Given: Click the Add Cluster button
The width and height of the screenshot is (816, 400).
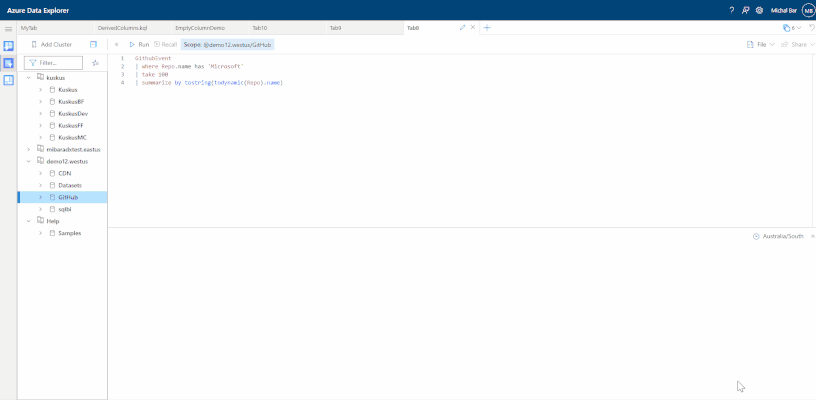Looking at the screenshot, I should tap(51, 45).
